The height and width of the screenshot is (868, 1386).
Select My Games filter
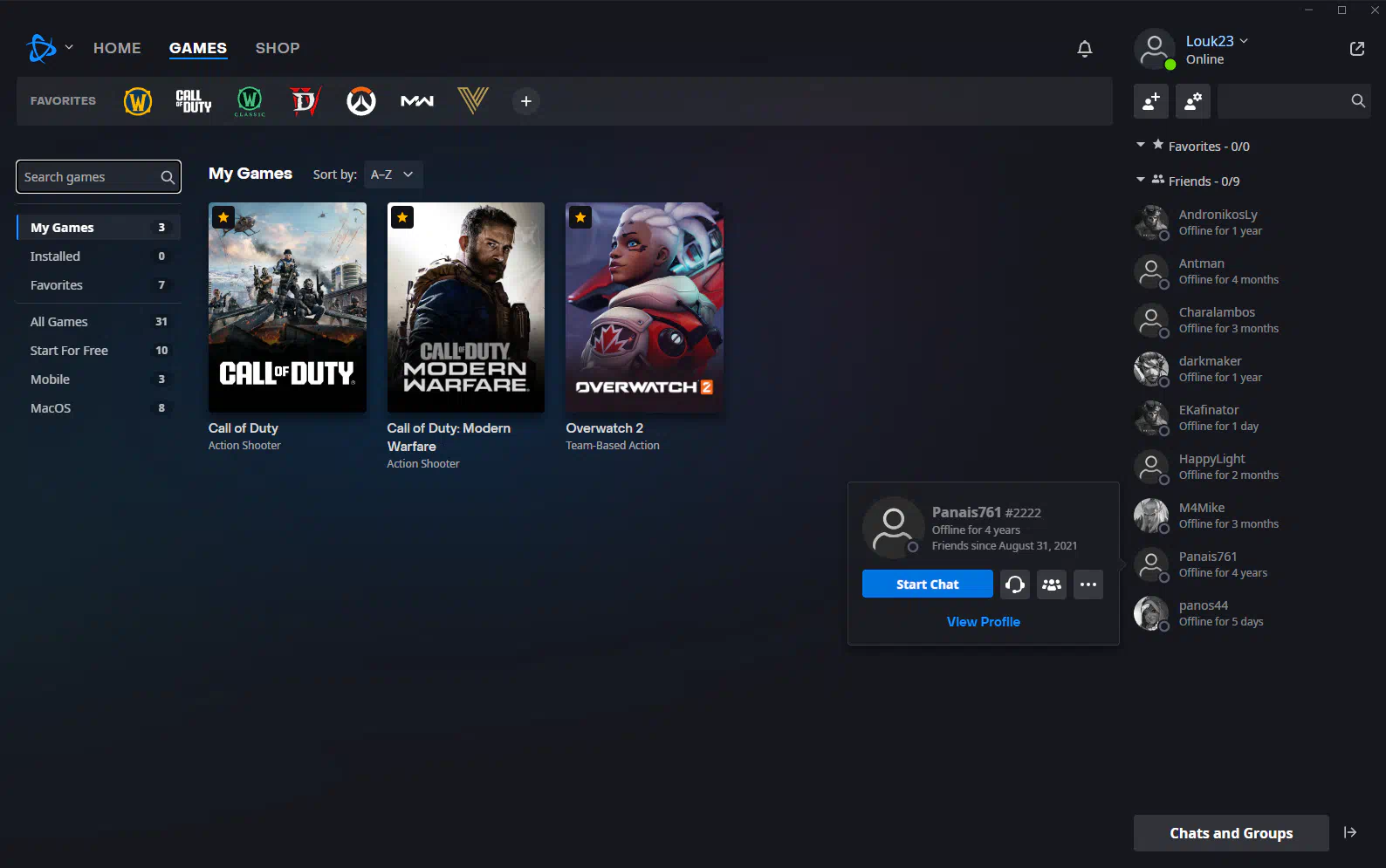(99, 228)
